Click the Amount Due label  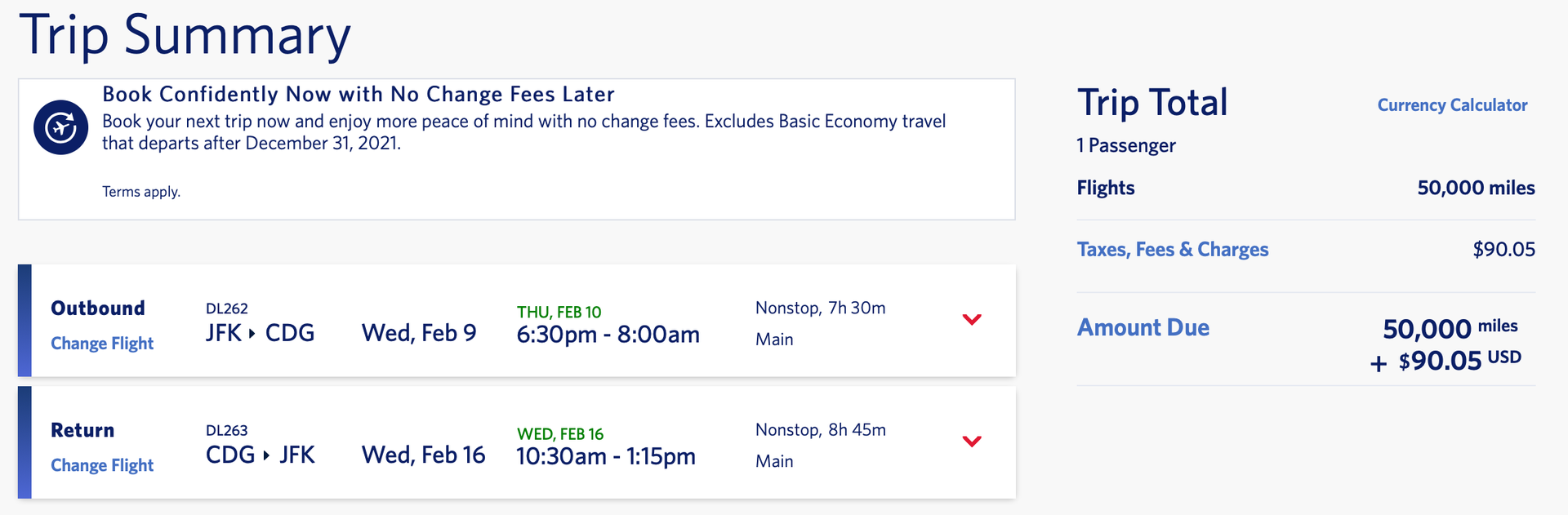1143,326
